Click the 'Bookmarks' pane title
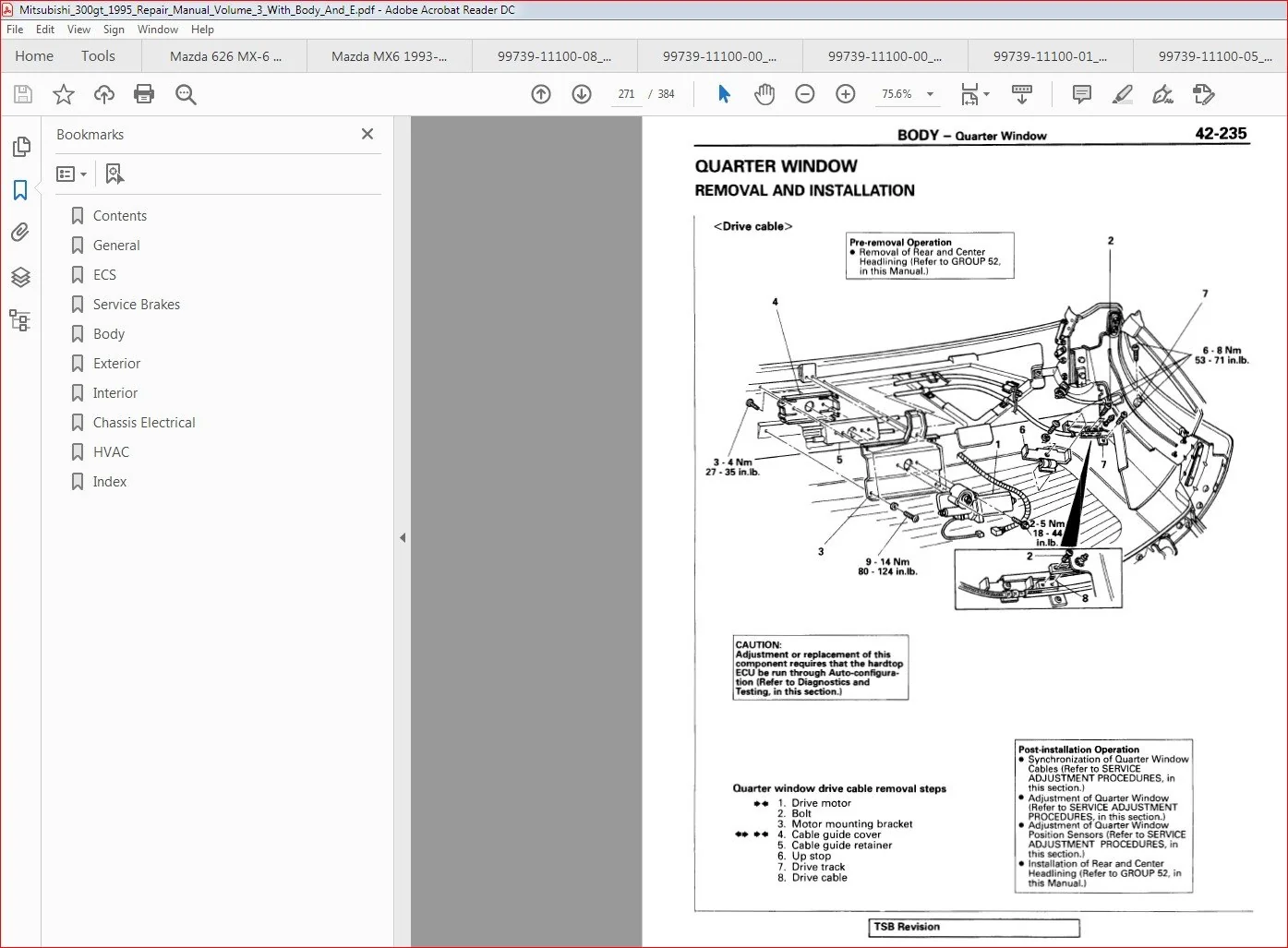Viewport: 1288px width, 948px height. [90, 135]
